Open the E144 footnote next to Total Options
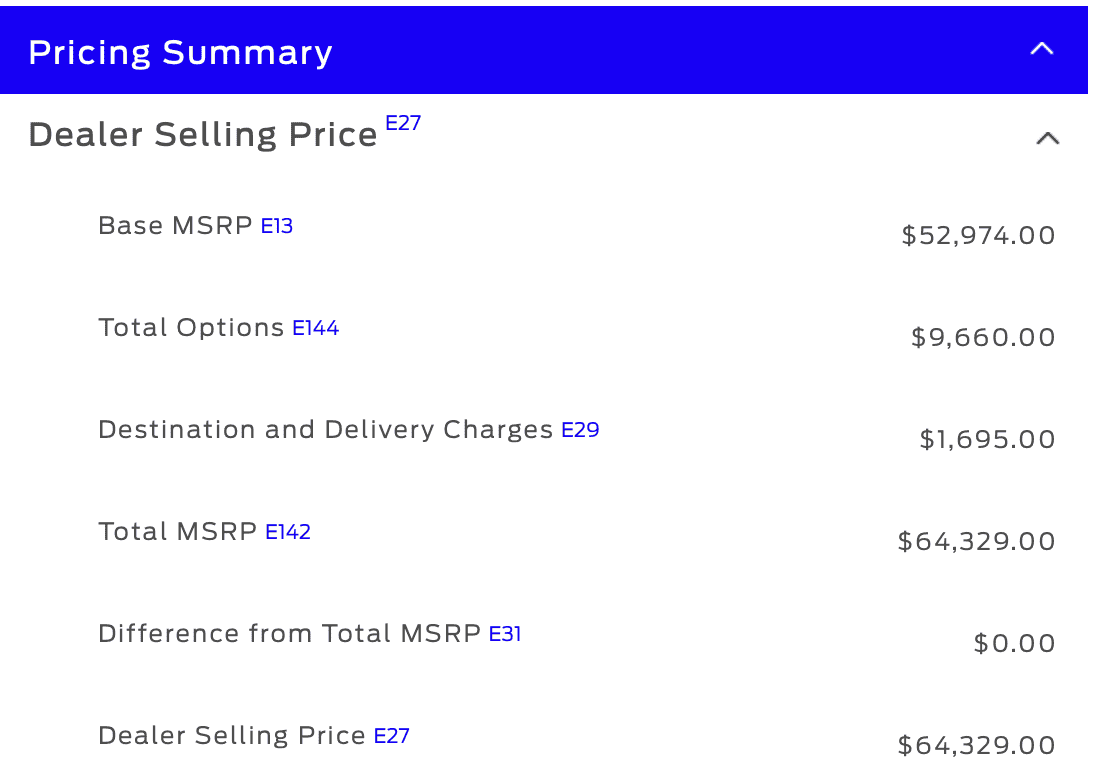The image size is (1096, 784). (x=315, y=328)
